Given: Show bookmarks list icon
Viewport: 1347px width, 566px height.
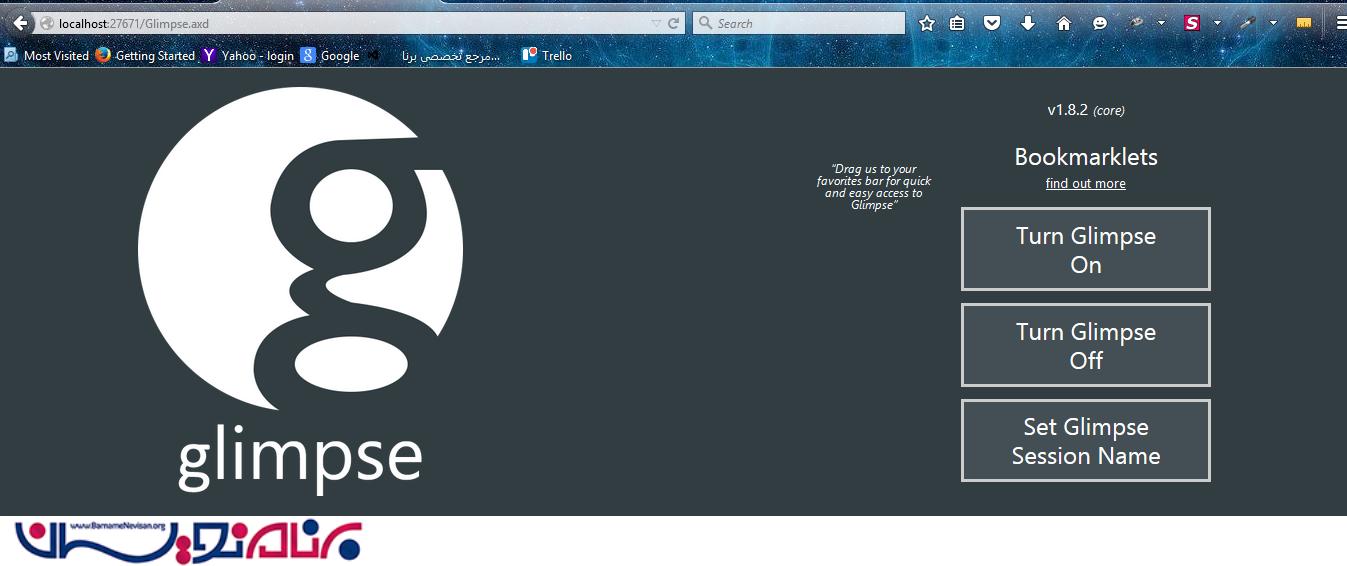Looking at the screenshot, I should coord(957,23).
